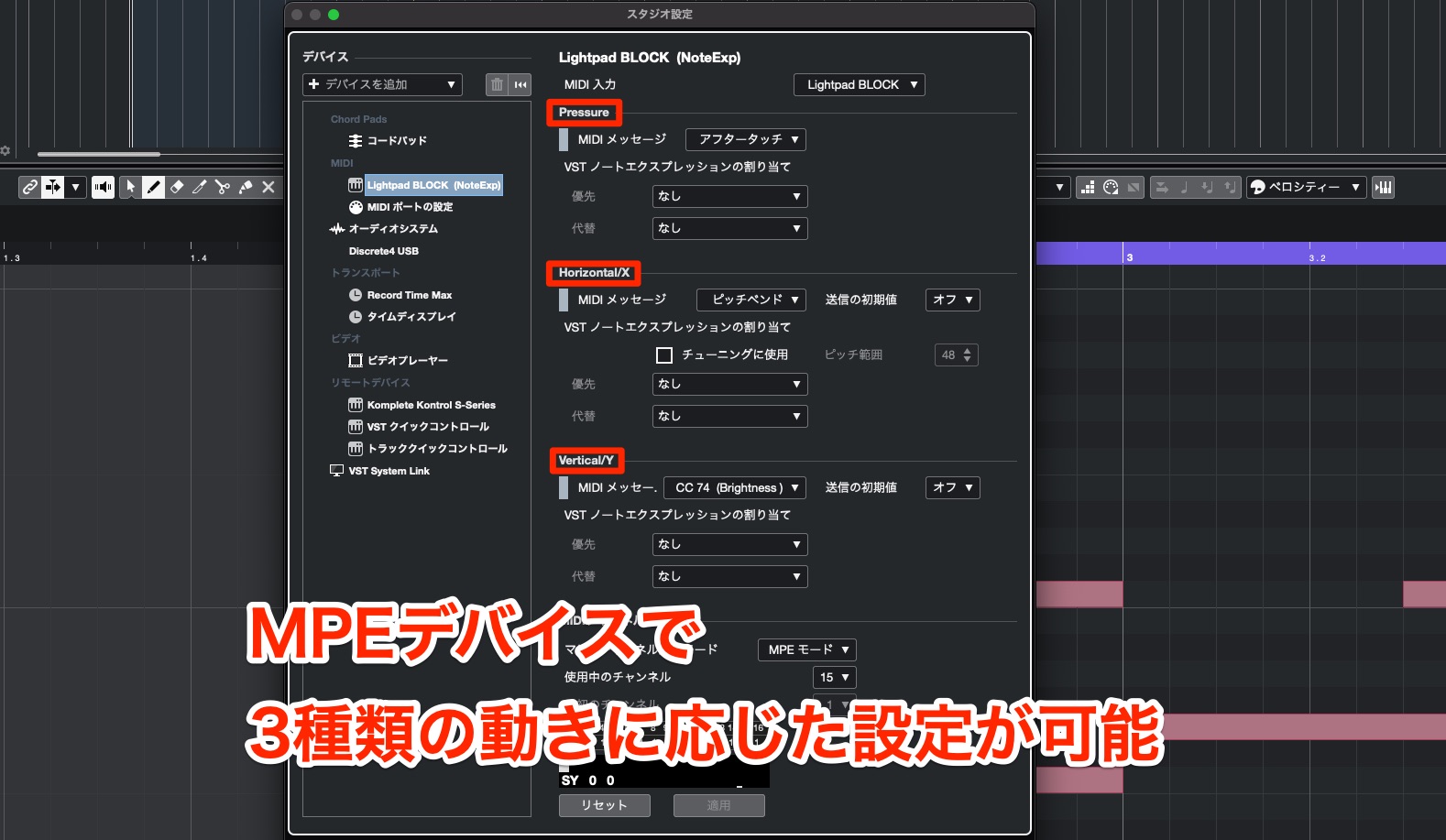
Task: Toggle the step input arrows icon
Action: pos(1162,187)
